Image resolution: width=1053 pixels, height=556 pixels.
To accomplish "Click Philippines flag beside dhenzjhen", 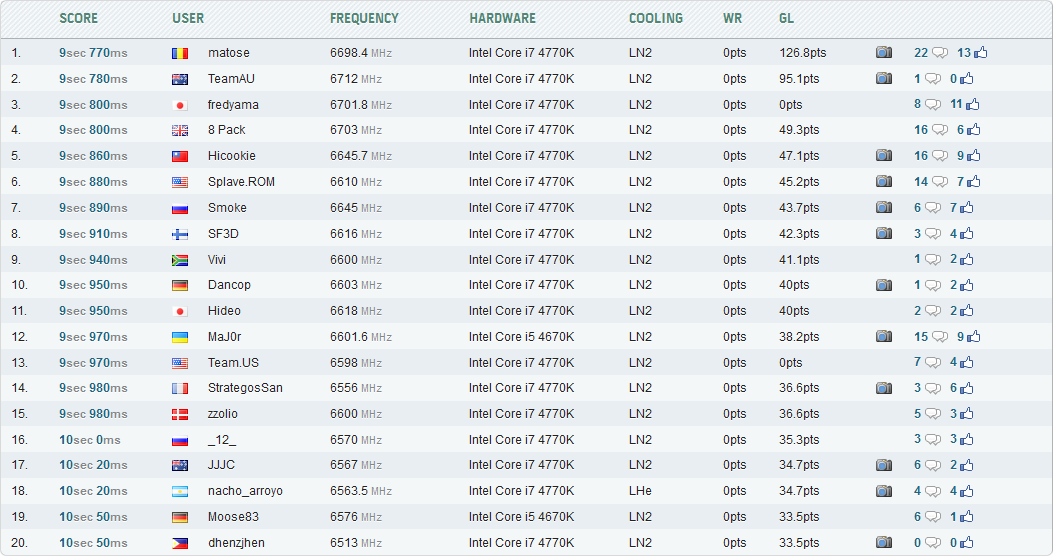I will 179,543.
